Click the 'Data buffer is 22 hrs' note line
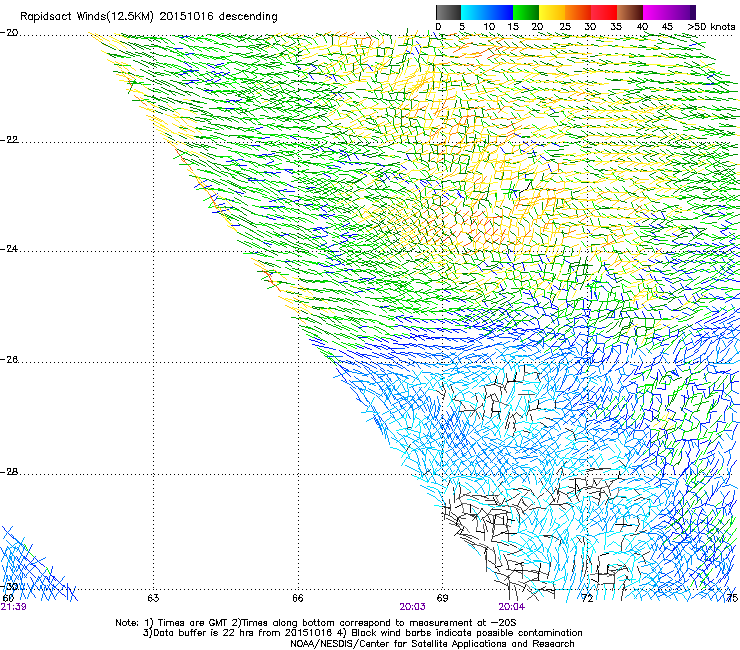Image resolution: width=740 pixels, height=650 pixels. click(362, 633)
